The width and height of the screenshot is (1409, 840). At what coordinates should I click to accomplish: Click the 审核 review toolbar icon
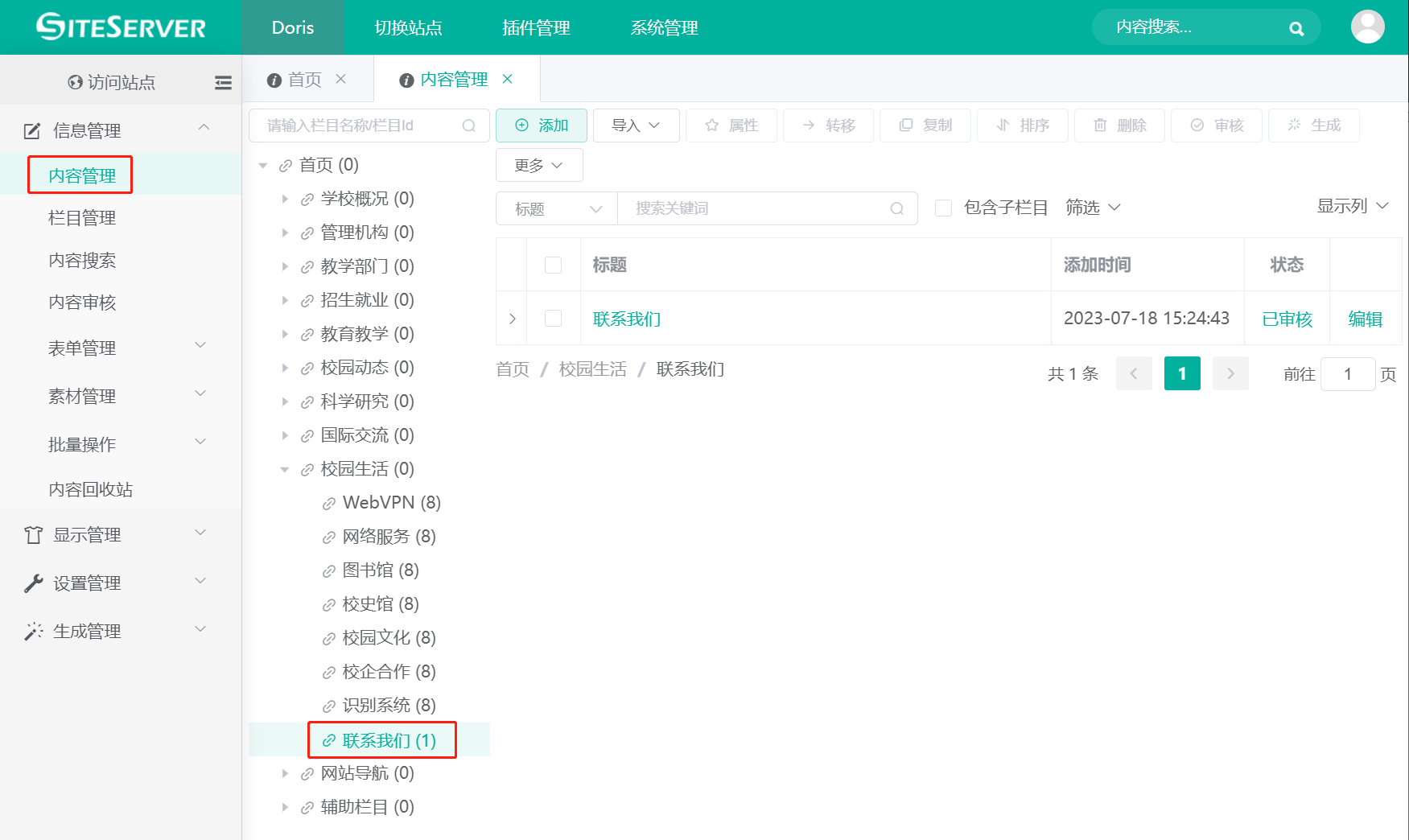coord(1197,126)
